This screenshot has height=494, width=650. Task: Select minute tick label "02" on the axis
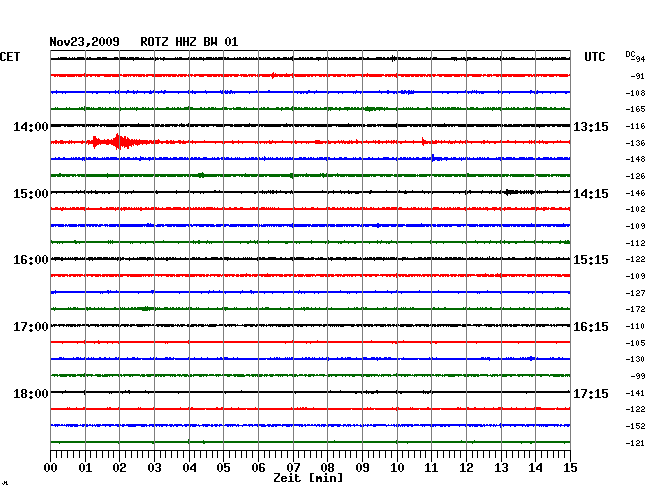pos(119,468)
